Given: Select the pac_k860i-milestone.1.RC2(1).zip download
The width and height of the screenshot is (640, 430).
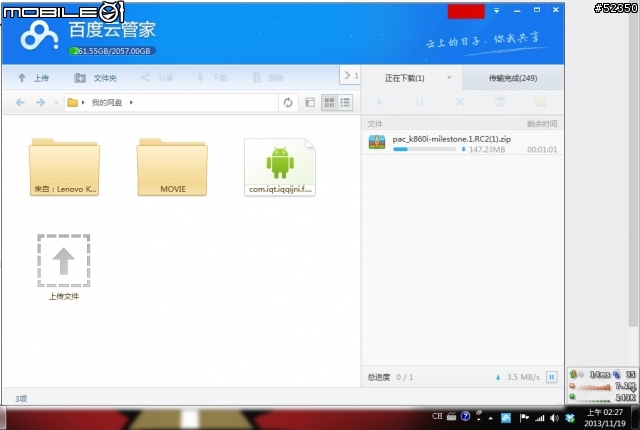Looking at the screenshot, I should click(462, 143).
